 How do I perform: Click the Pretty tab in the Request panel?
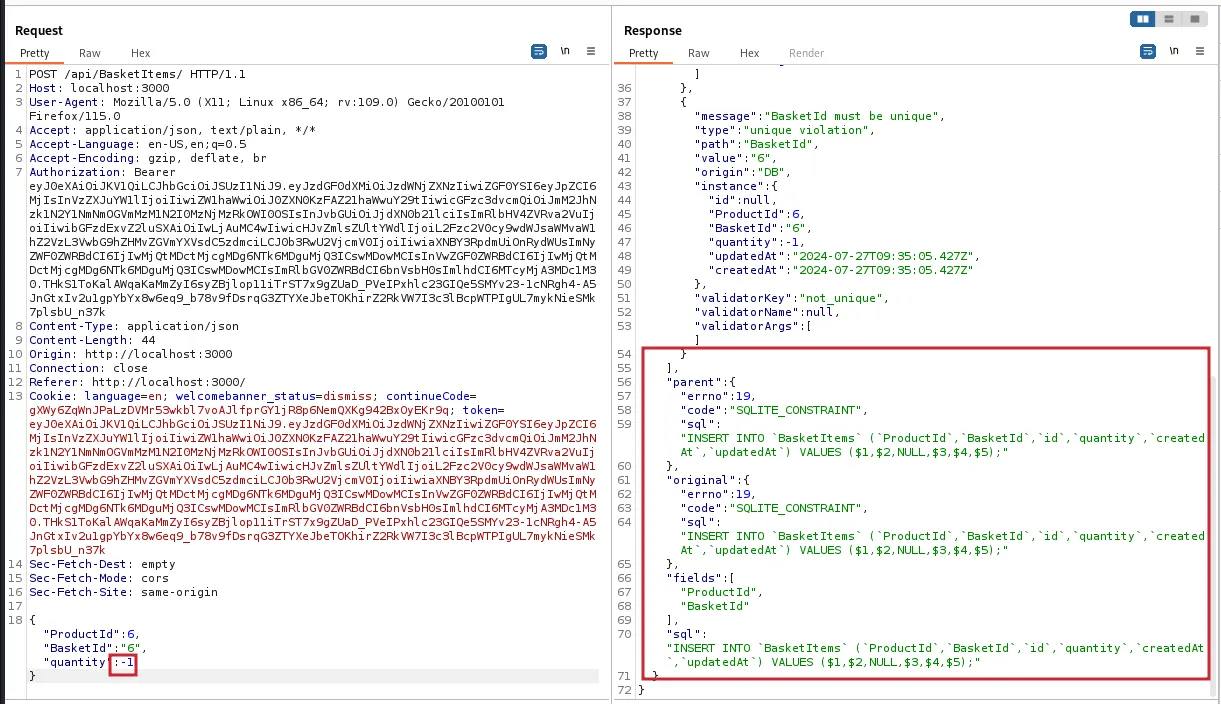tap(35, 53)
